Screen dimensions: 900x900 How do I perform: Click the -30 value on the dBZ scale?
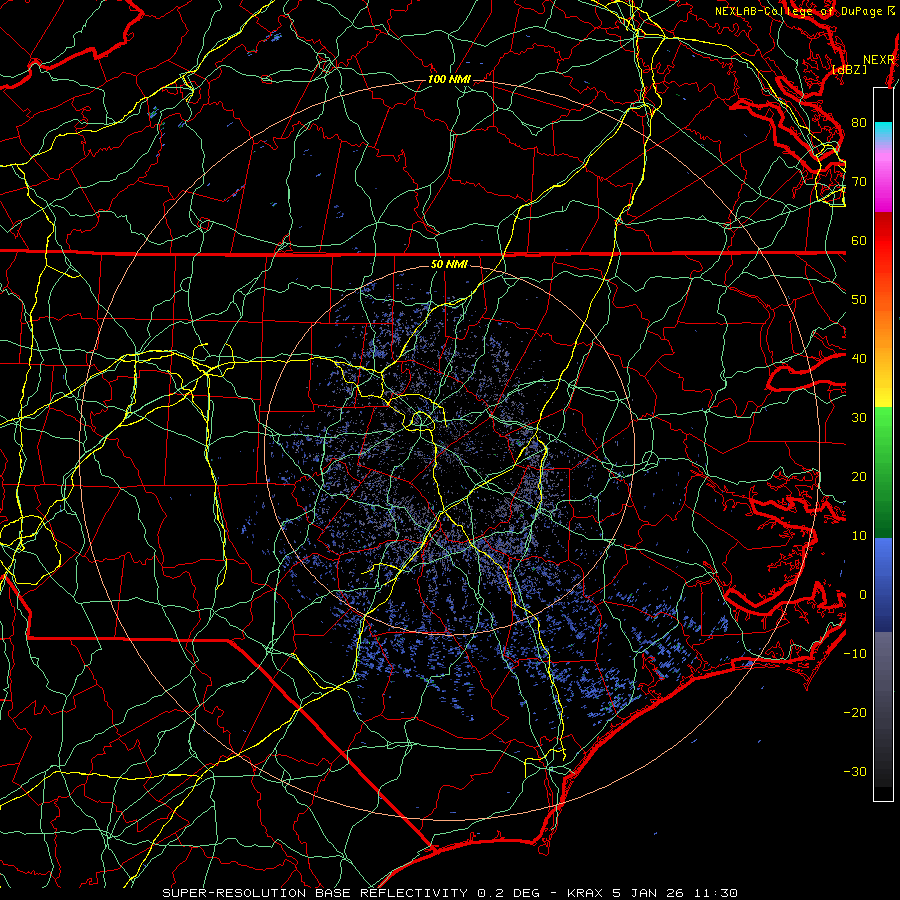click(855, 772)
